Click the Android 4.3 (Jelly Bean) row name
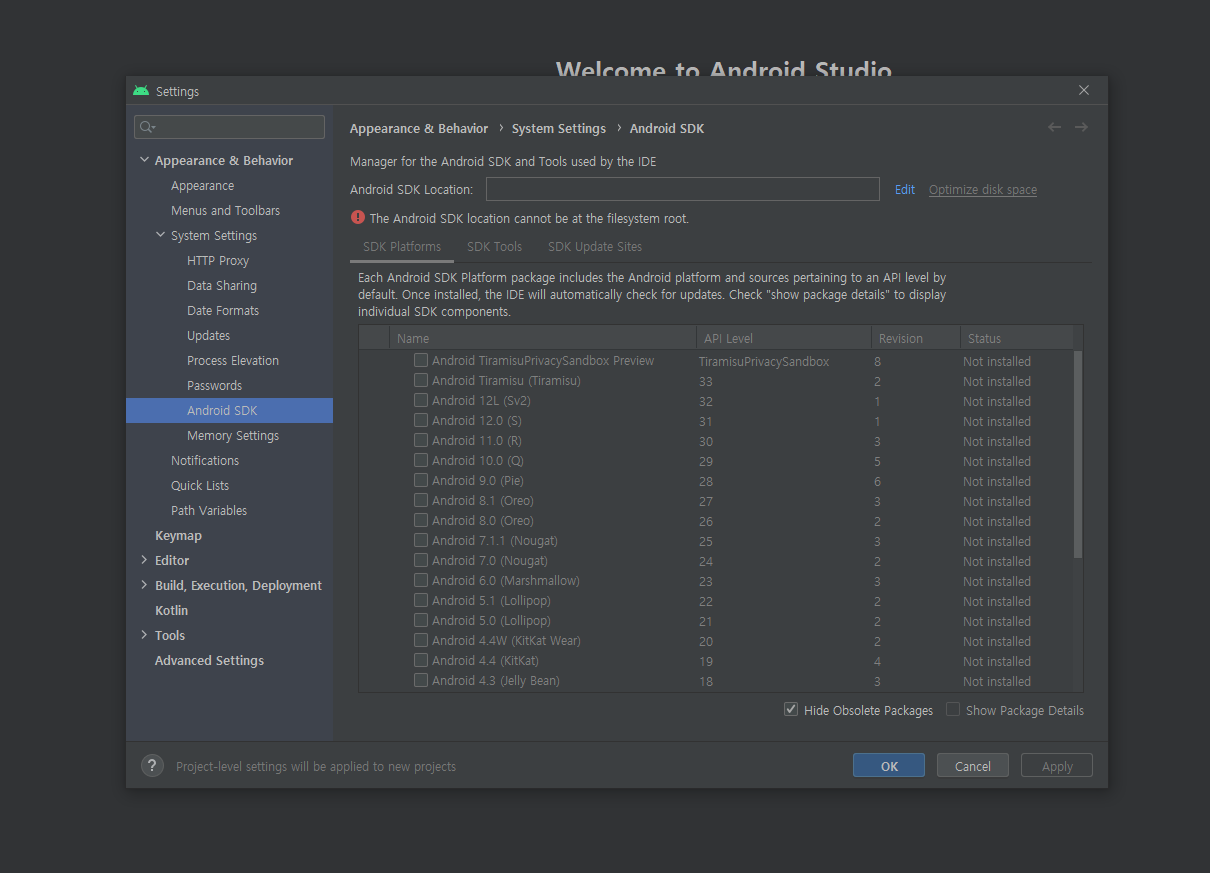1210x873 pixels. [496, 680]
